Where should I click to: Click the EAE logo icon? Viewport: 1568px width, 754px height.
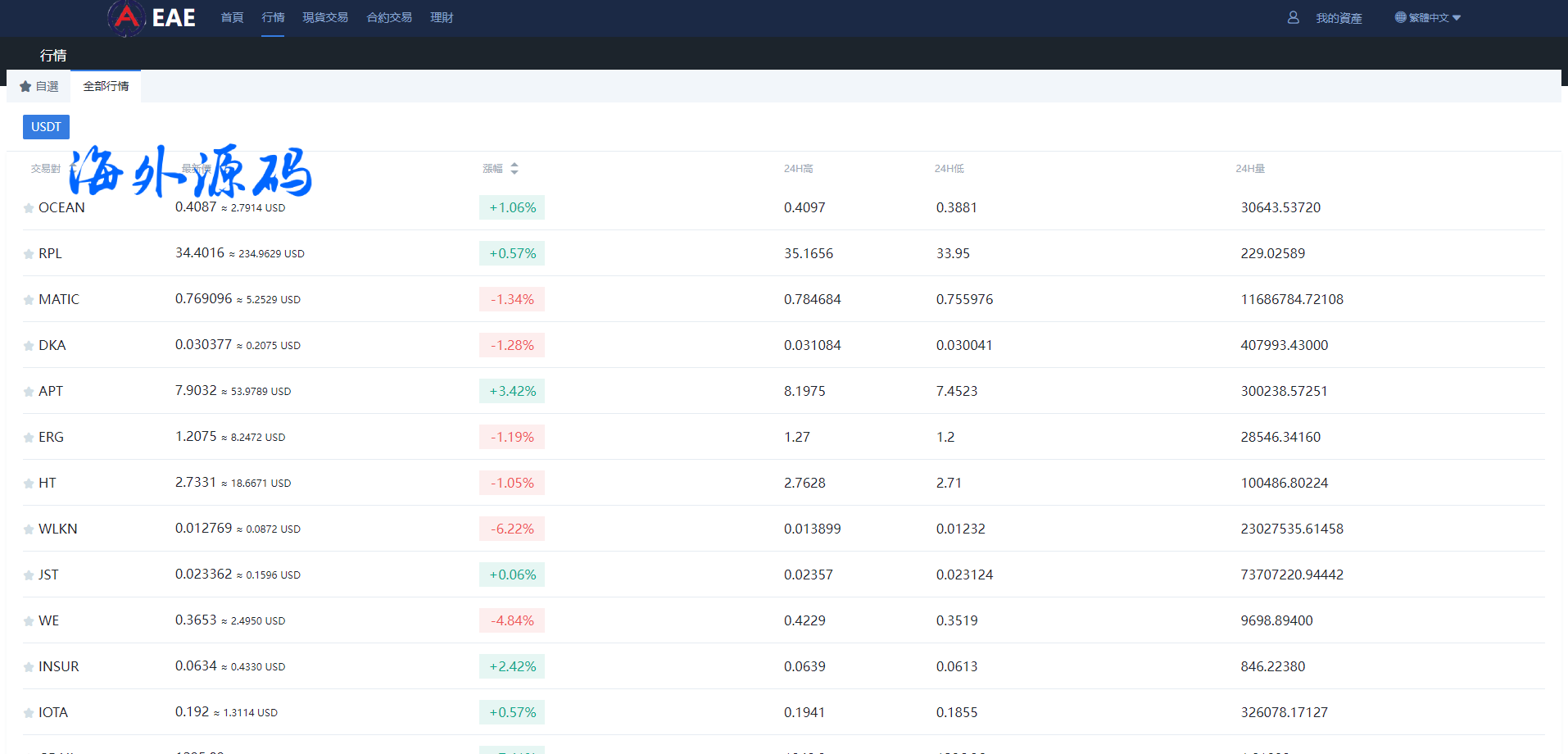click(x=126, y=17)
